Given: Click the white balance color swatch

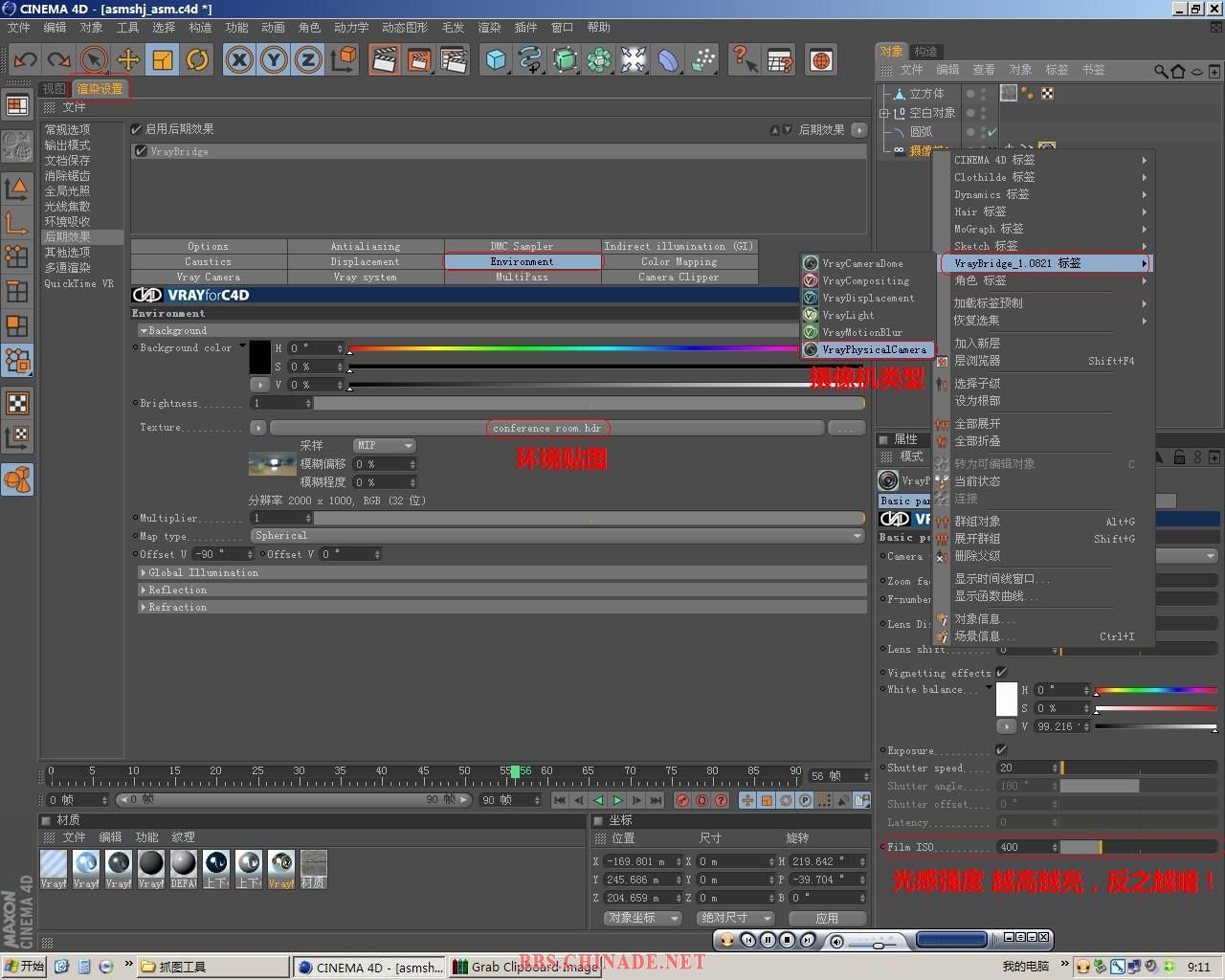Looking at the screenshot, I should (x=1007, y=699).
